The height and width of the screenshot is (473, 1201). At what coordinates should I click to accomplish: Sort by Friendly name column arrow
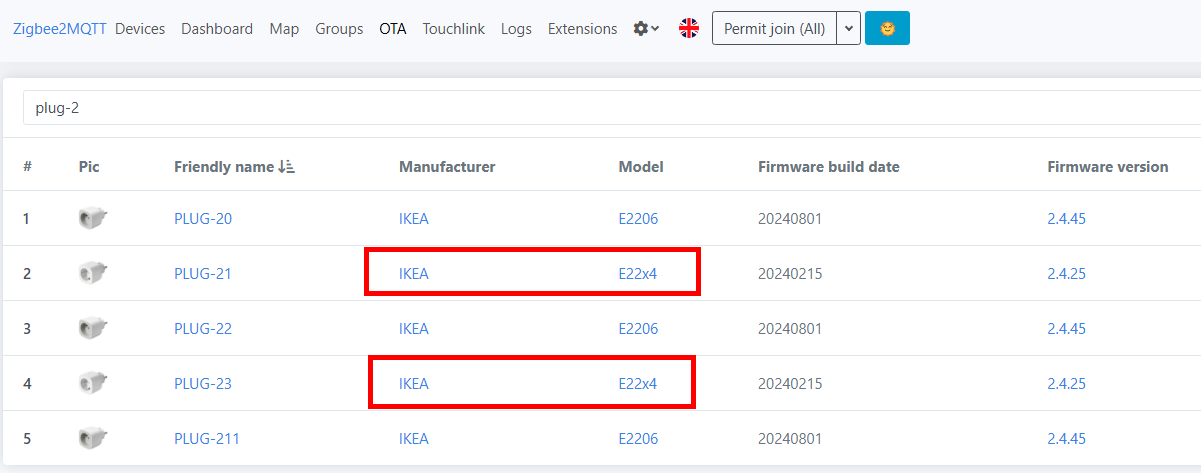(x=288, y=167)
